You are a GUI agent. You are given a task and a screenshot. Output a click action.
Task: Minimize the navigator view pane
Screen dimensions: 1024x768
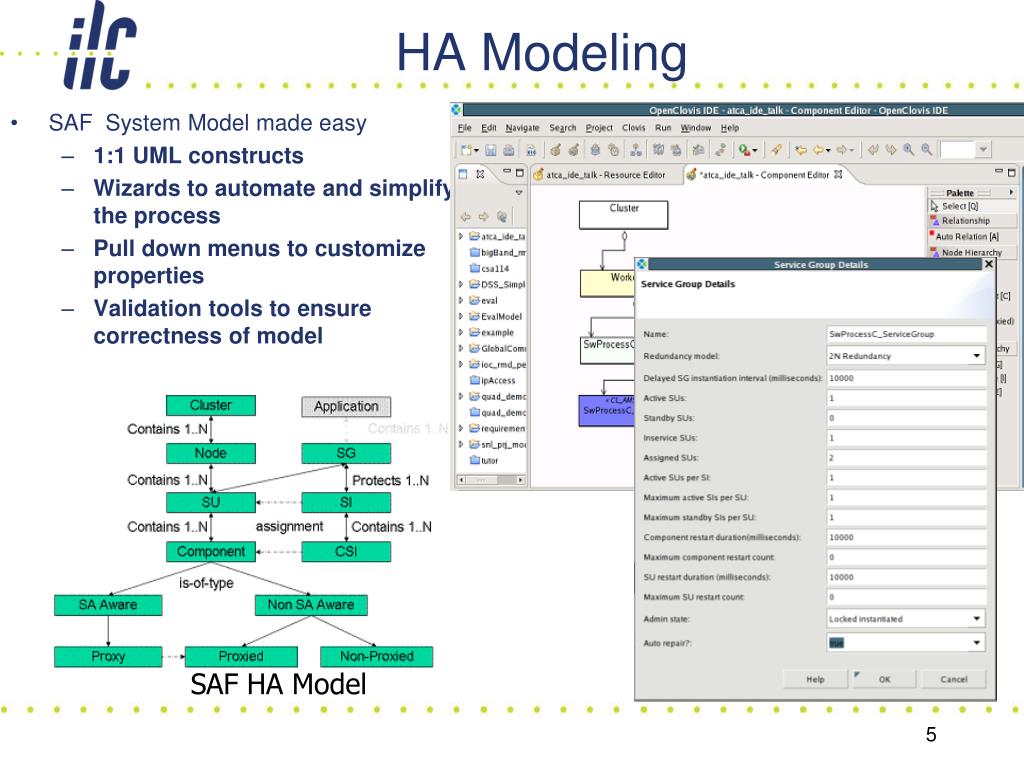pos(507,172)
